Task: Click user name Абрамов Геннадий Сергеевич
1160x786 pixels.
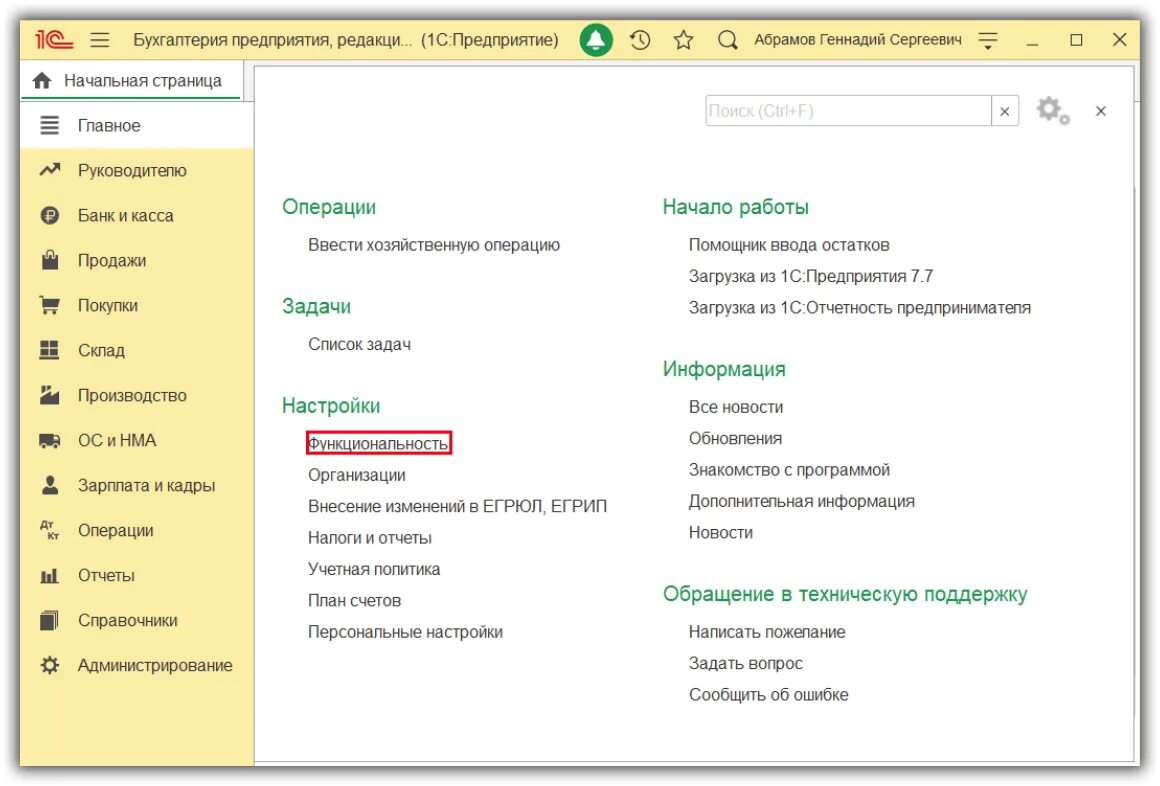Action: pos(858,40)
